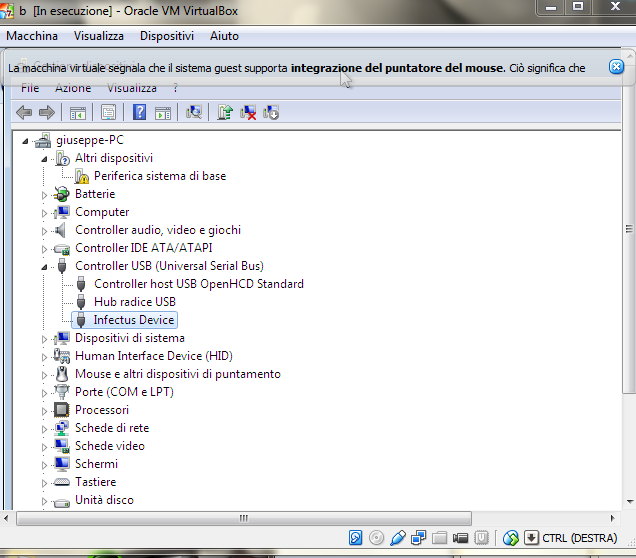Click the USB devices status bar icon
Screen dimensions: 636x558
tap(398, 538)
